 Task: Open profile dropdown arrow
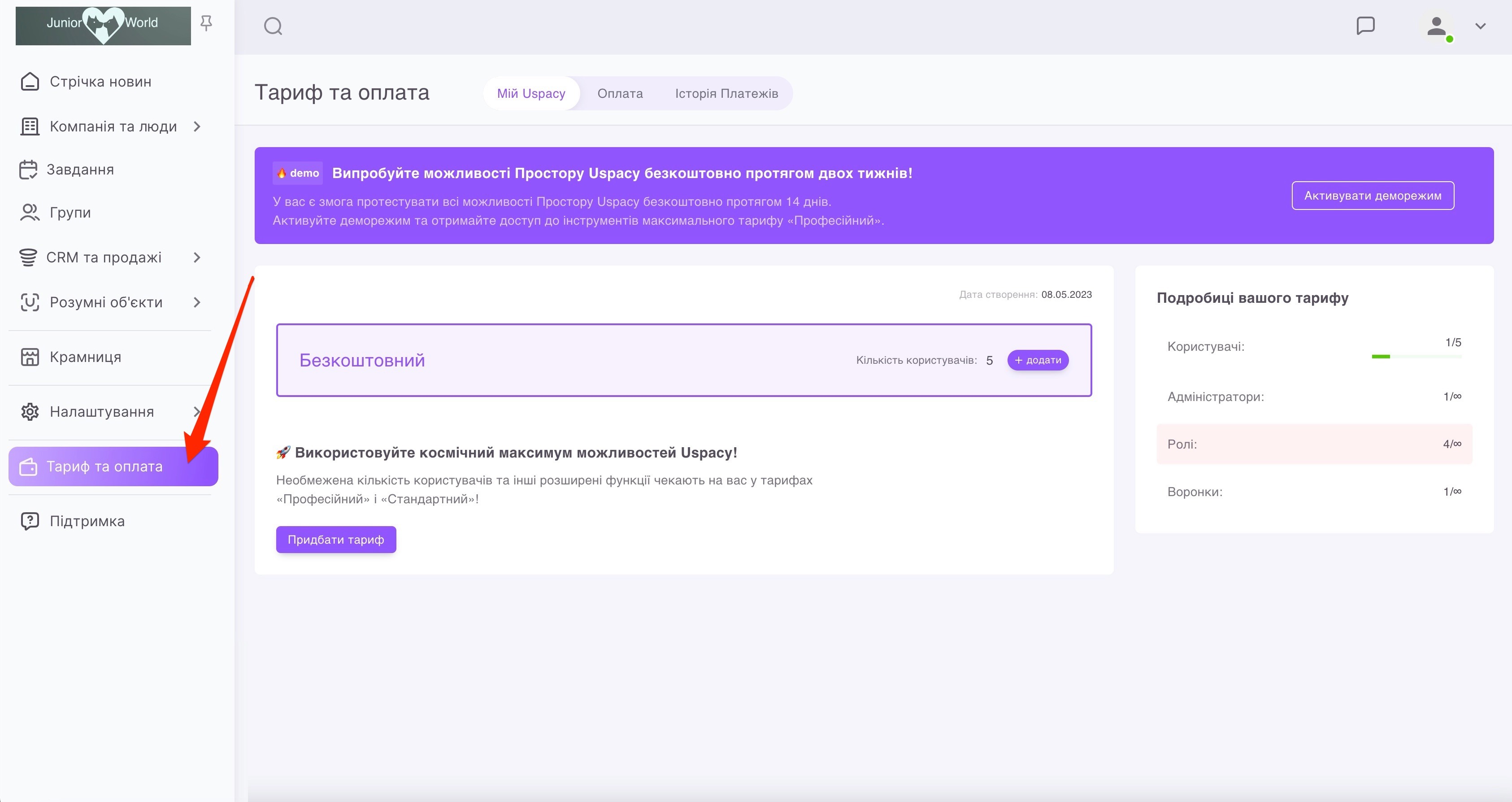pos(1480,26)
